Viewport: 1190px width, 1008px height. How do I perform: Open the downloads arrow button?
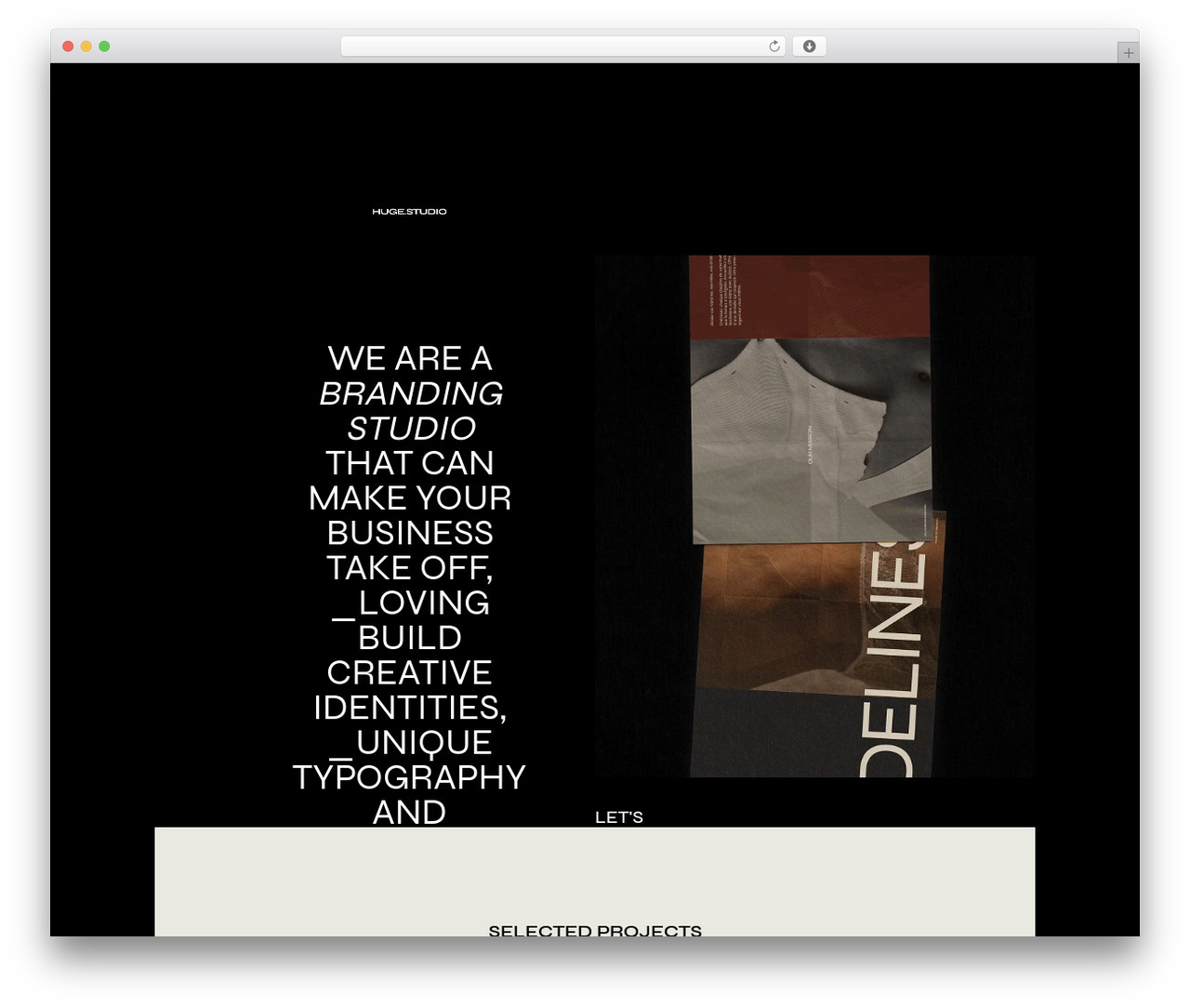(x=809, y=46)
